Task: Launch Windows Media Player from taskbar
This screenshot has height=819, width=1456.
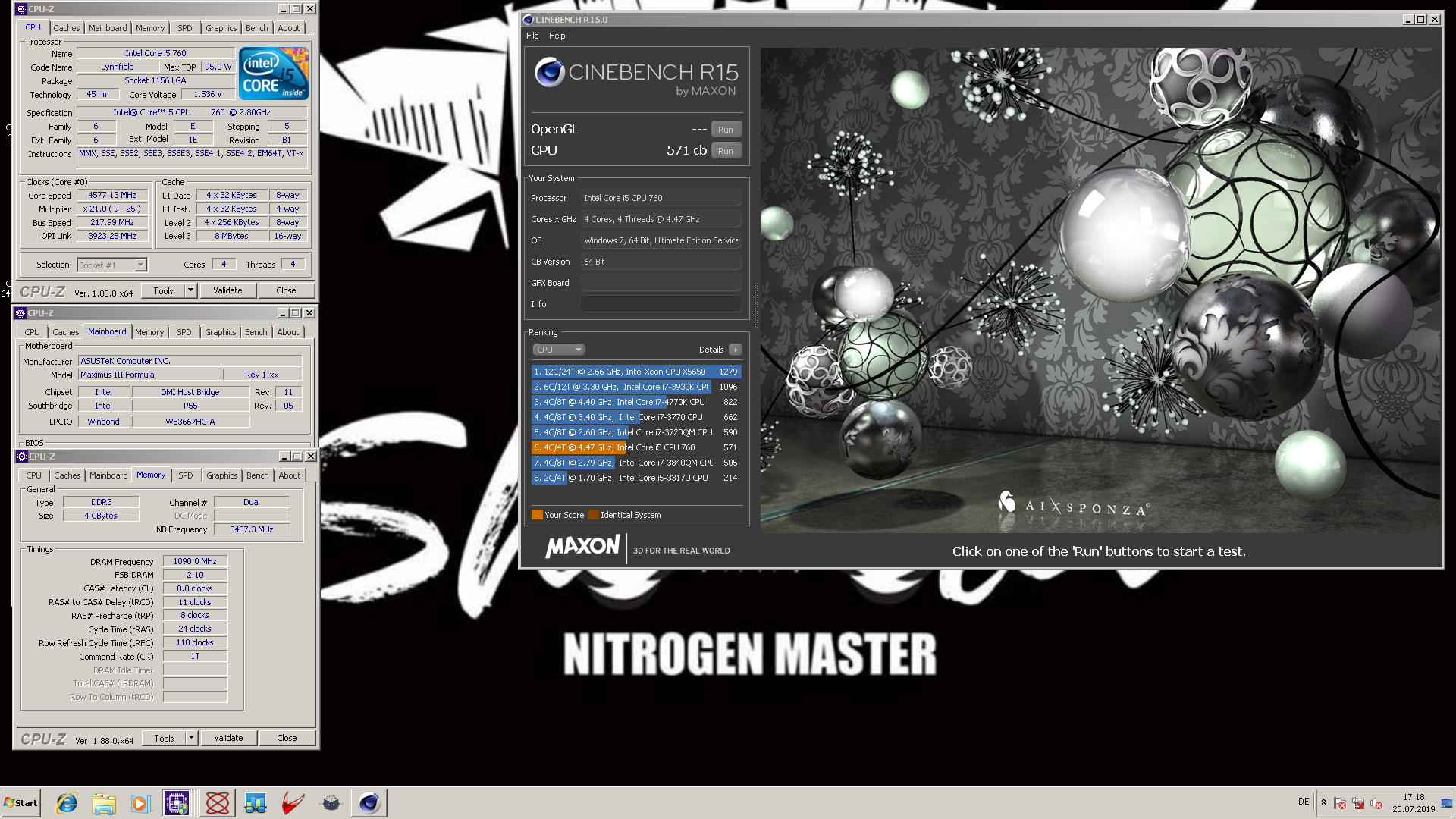Action: [140, 802]
